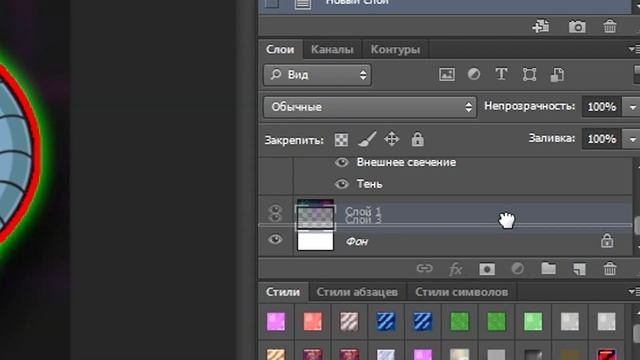This screenshot has height=360, width=640.
Task: Switch to the Слои tab
Action: [280, 49]
